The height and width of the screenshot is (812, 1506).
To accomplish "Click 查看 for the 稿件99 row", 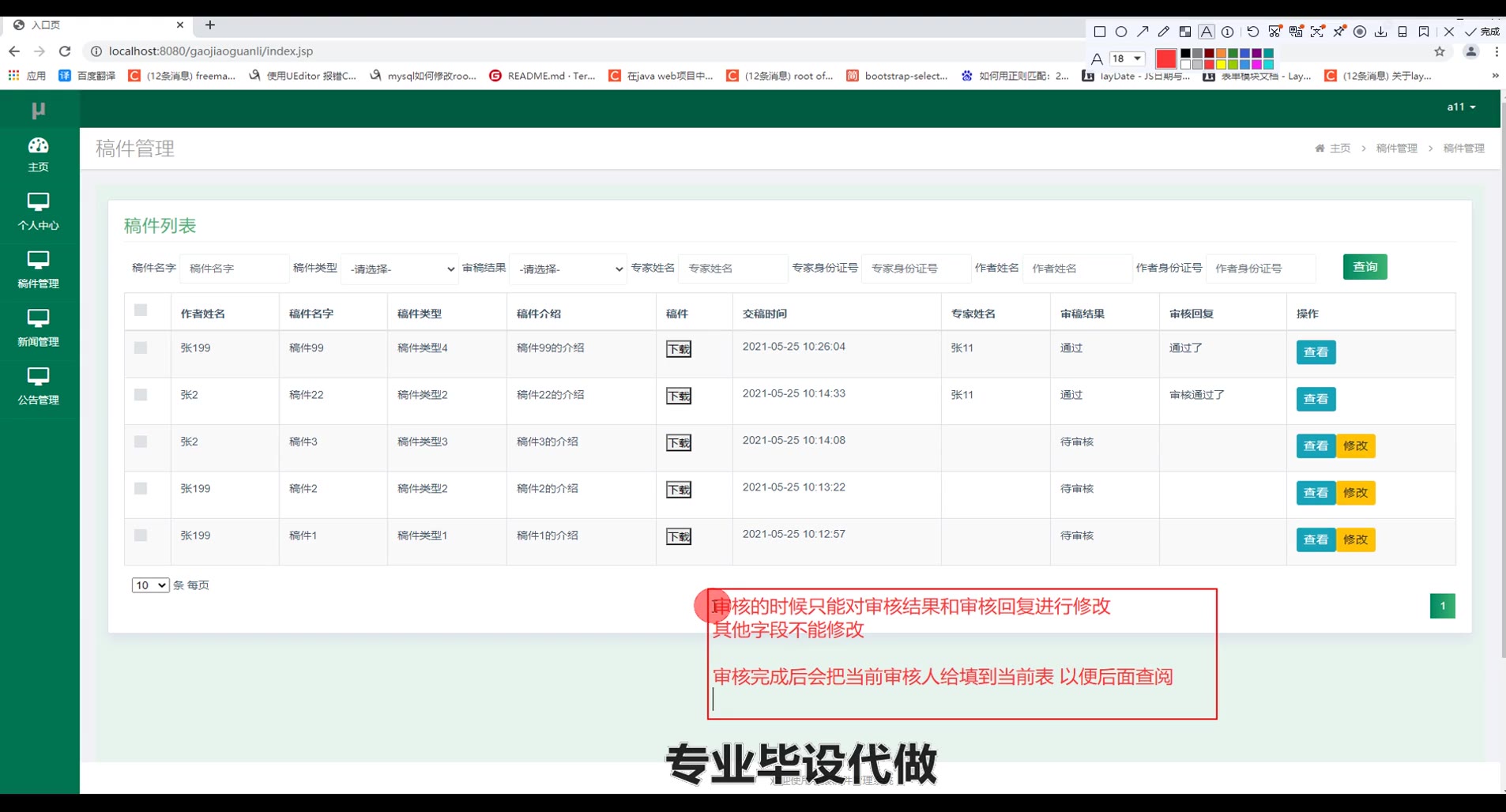I will (1316, 352).
